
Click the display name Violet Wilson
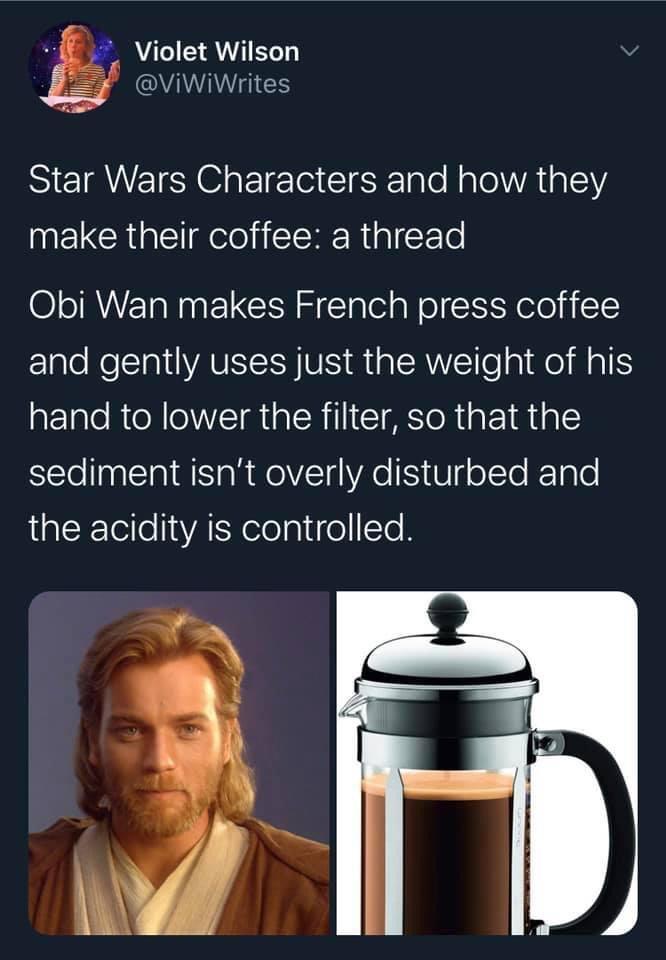coord(217,51)
